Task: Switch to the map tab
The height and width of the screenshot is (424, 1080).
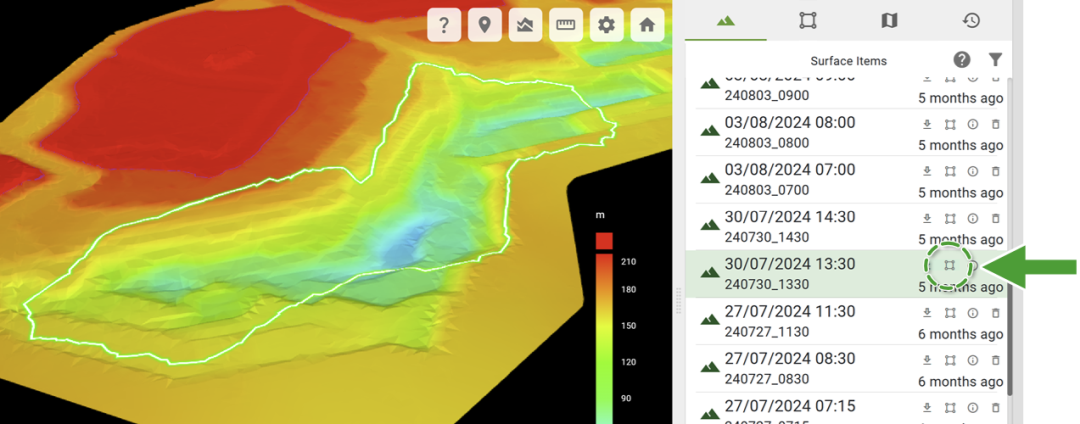Action: 889,21
